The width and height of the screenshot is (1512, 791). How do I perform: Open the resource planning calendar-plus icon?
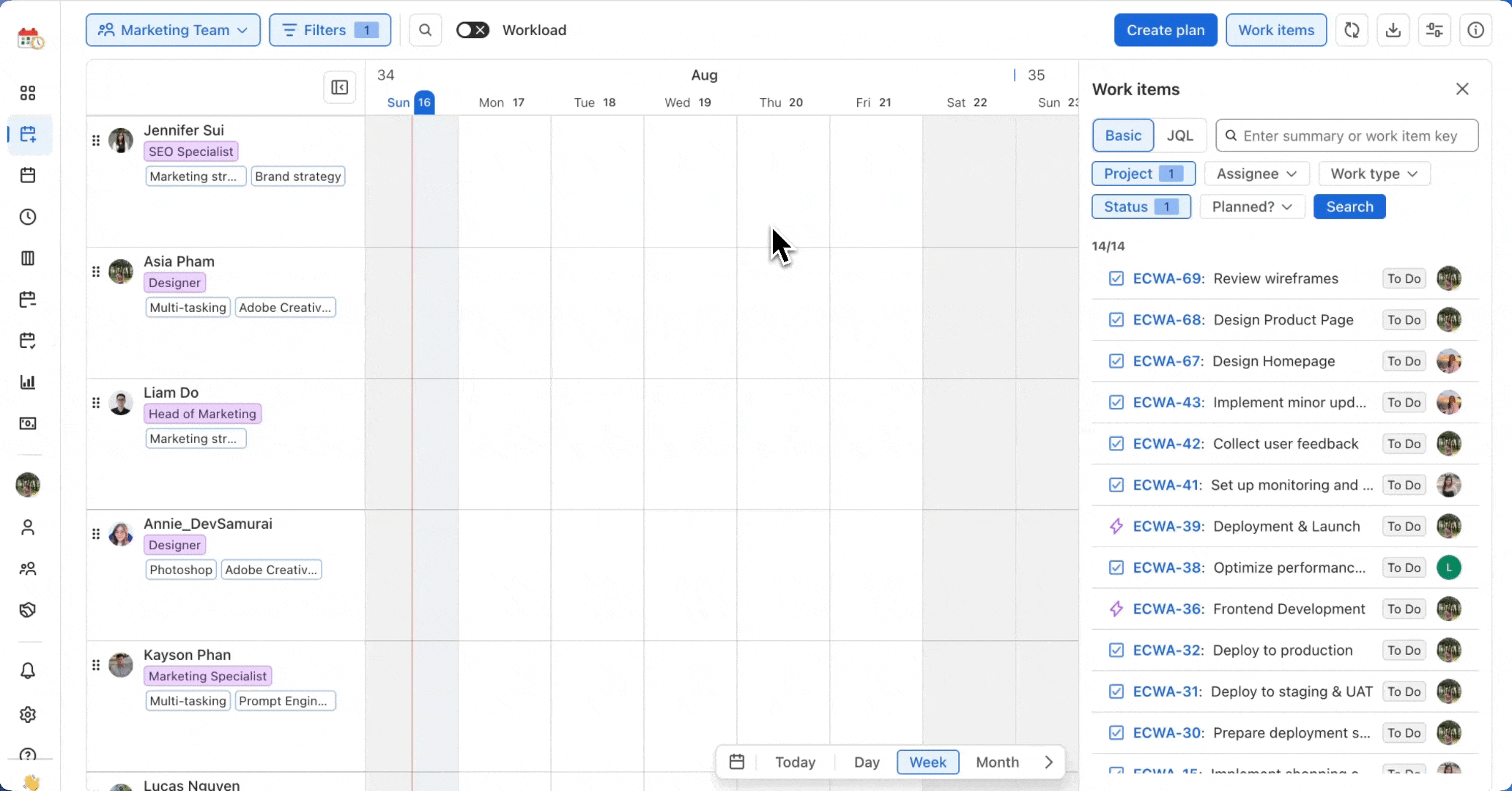point(28,135)
